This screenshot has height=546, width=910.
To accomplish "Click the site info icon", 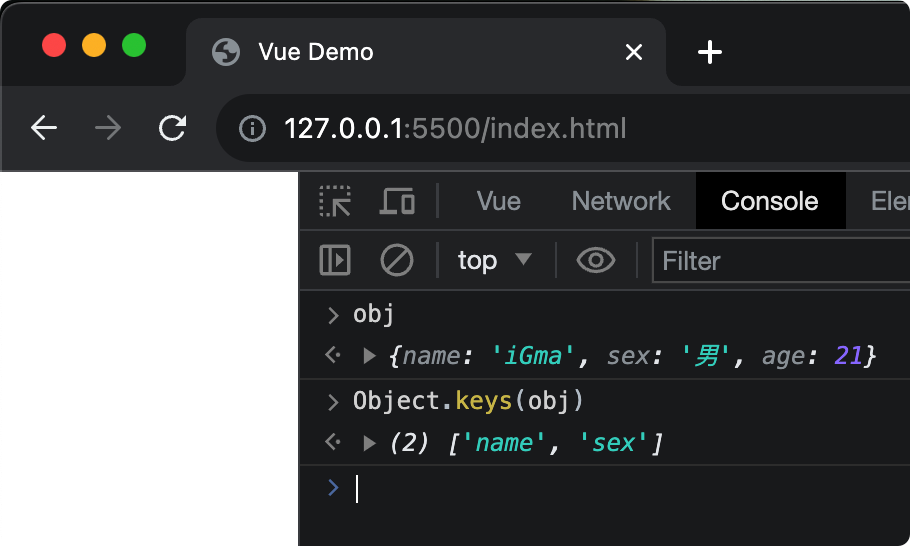I will click(x=252, y=129).
